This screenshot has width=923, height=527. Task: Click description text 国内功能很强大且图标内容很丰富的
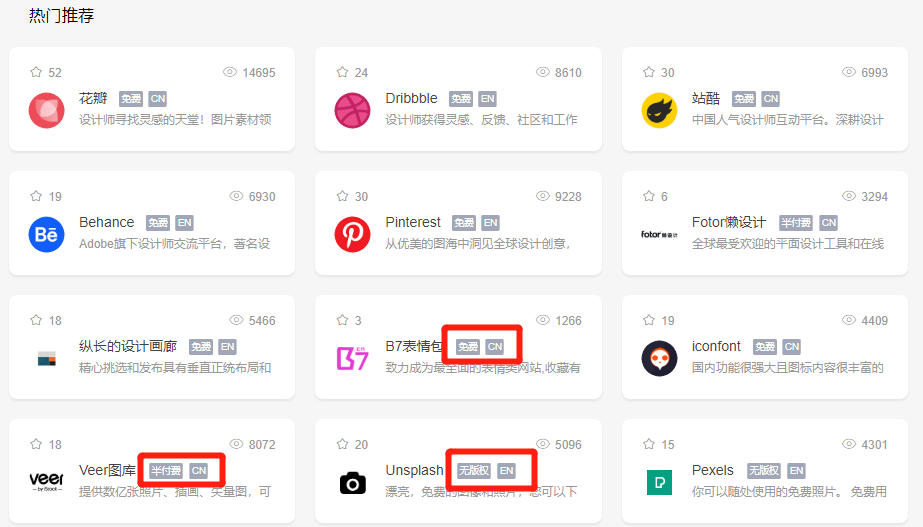[x=788, y=368]
